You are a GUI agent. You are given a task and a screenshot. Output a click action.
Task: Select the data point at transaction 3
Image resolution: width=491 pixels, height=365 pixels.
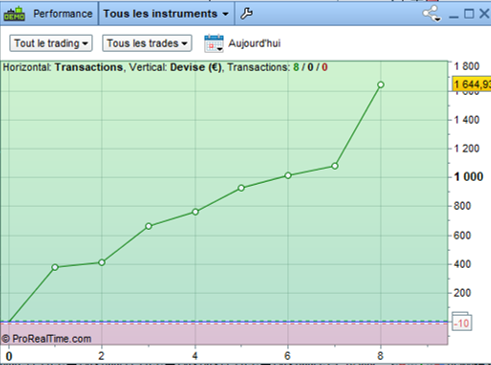149,226
